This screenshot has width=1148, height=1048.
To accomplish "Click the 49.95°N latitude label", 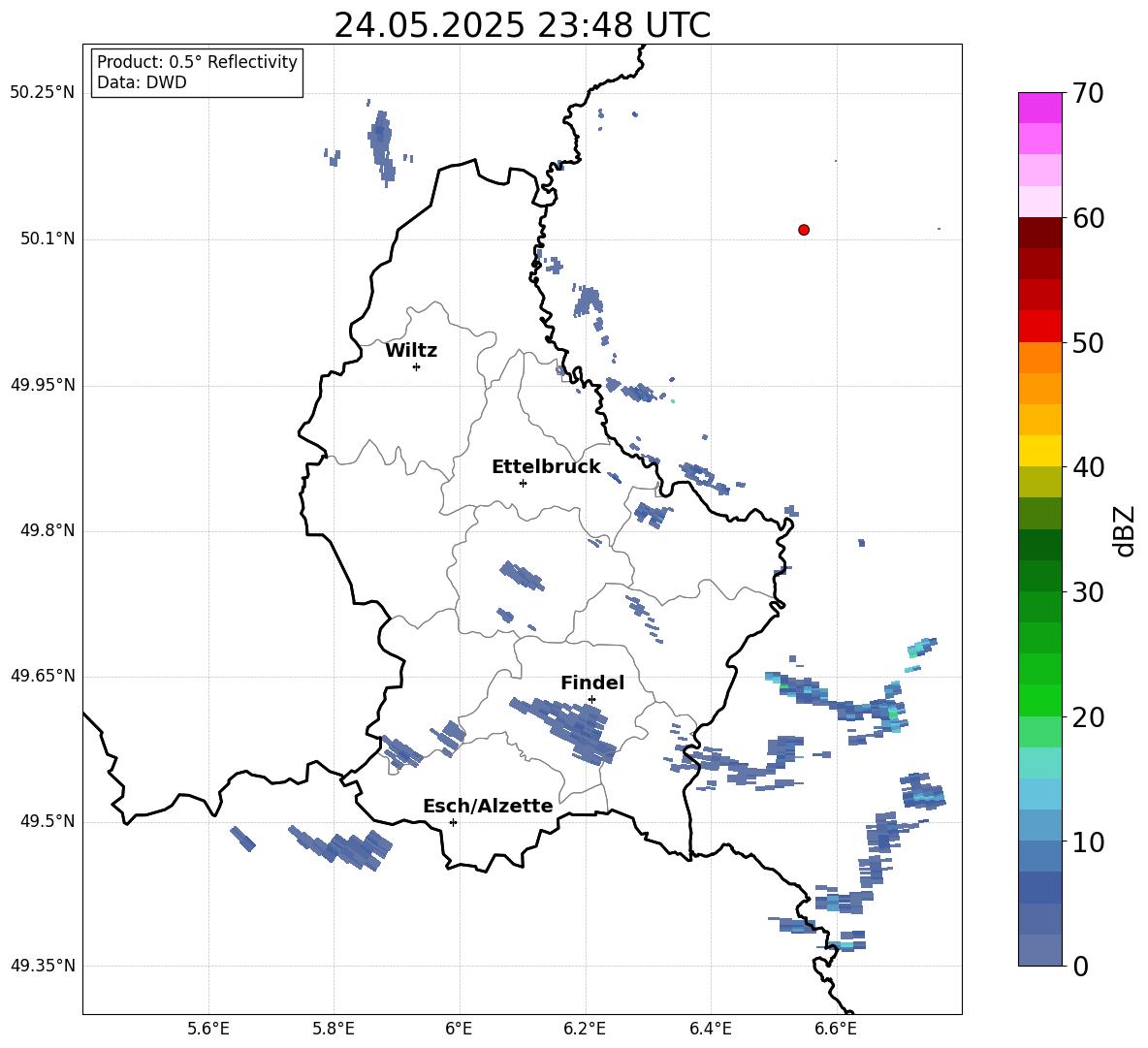I will (43, 385).
